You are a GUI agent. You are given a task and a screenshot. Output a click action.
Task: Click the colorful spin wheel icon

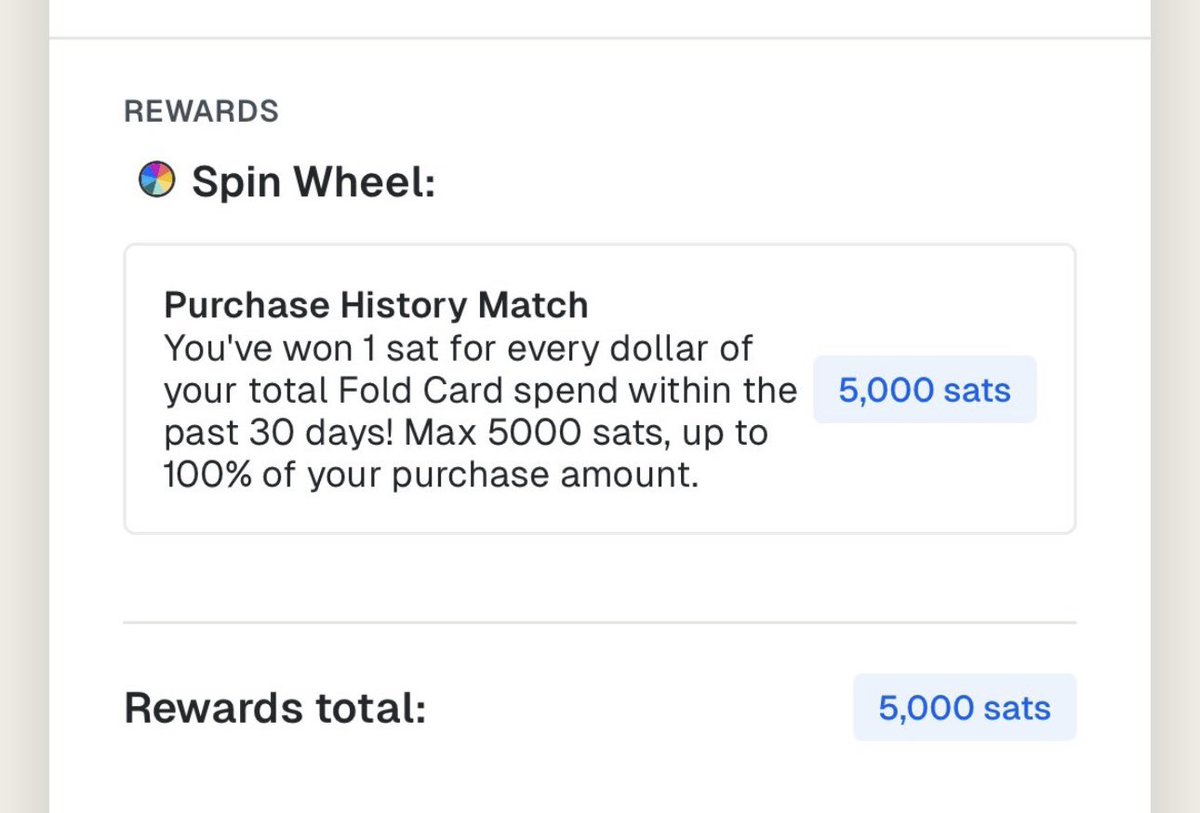[x=156, y=180]
